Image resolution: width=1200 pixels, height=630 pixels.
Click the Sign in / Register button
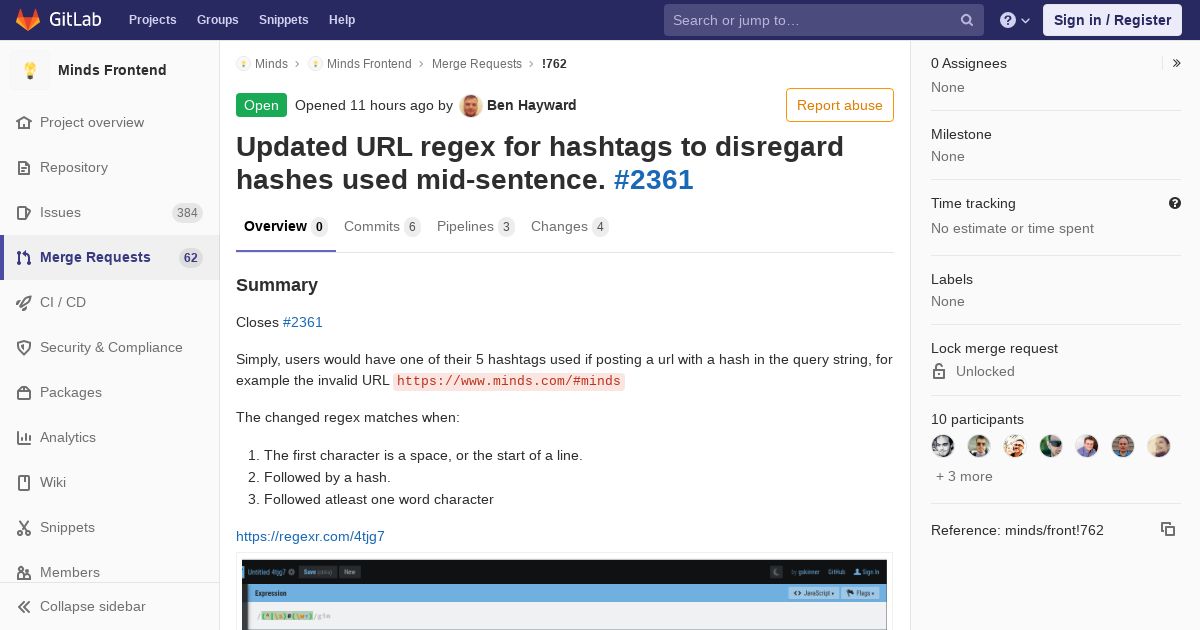tap(1112, 20)
